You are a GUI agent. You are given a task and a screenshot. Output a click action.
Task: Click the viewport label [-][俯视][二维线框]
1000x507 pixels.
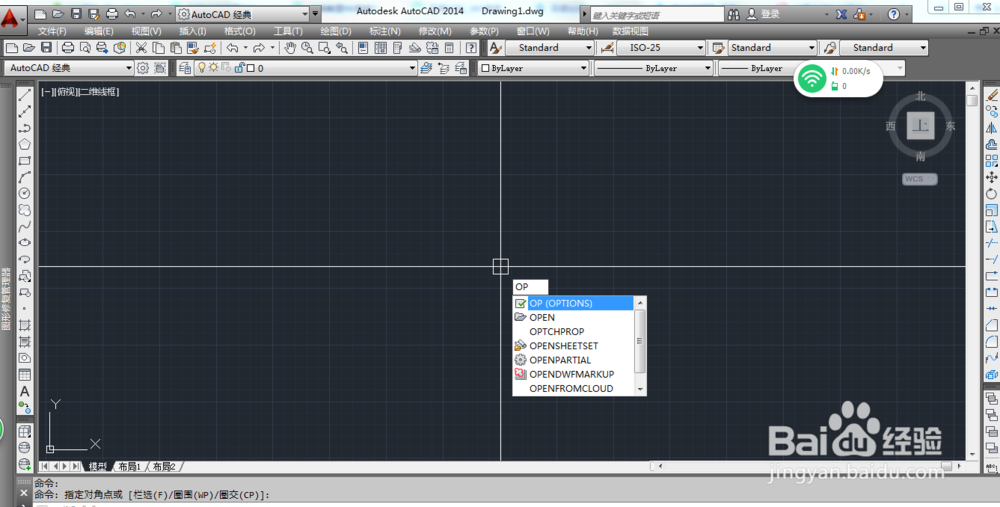[80, 92]
